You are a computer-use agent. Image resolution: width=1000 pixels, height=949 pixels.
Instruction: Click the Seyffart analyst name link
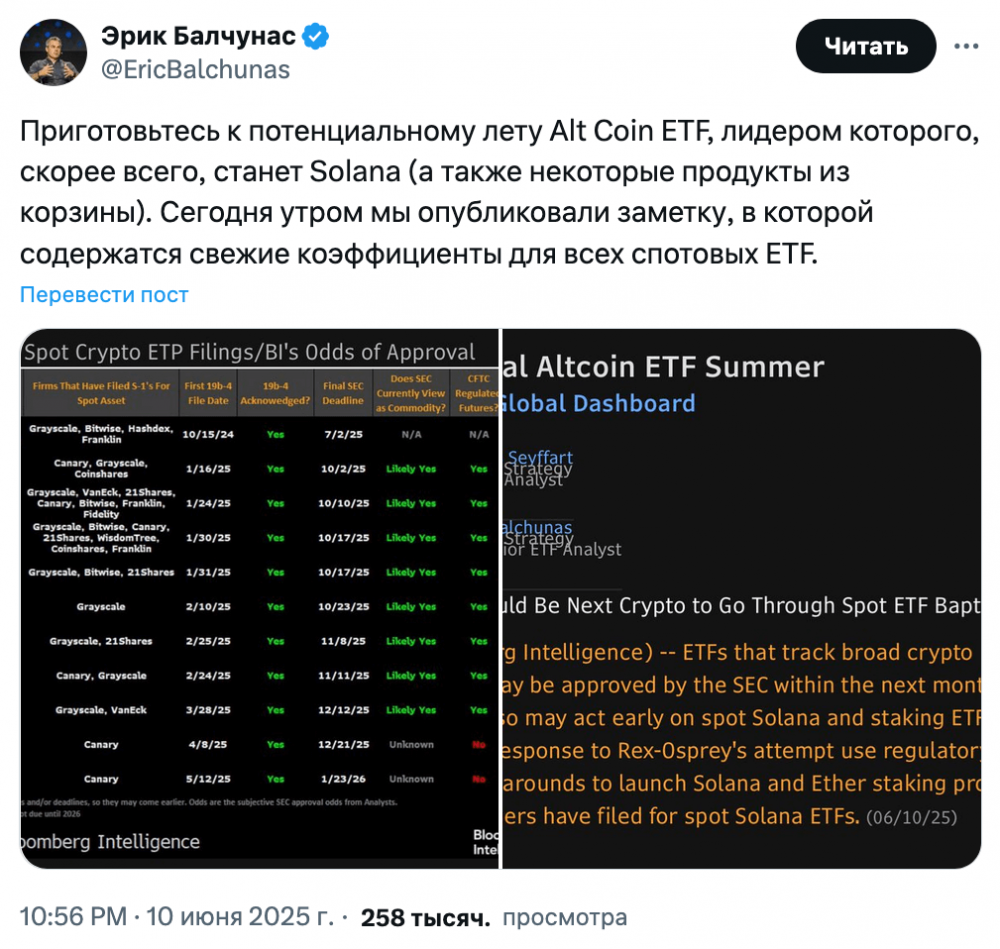[x=540, y=458]
